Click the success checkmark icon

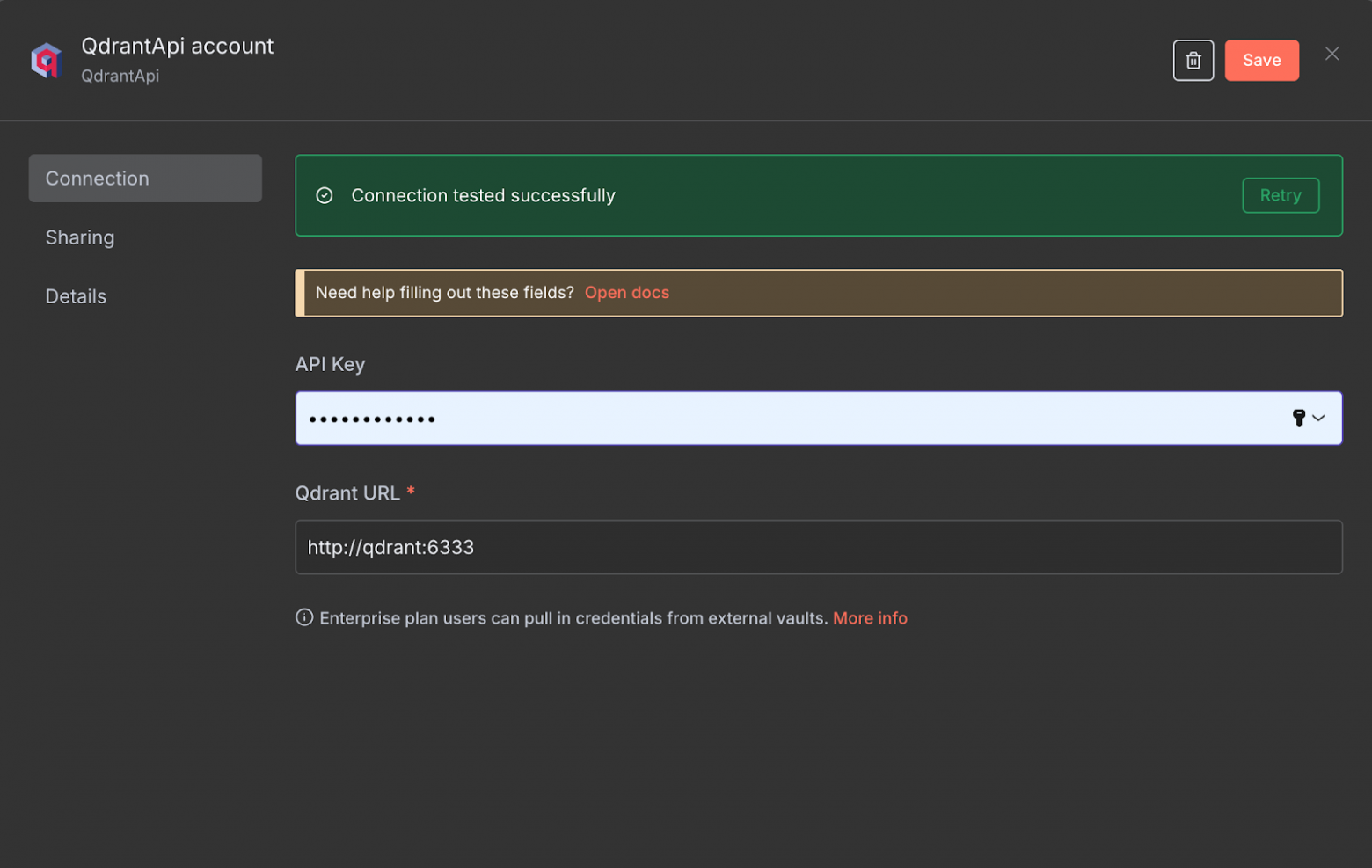tap(325, 195)
